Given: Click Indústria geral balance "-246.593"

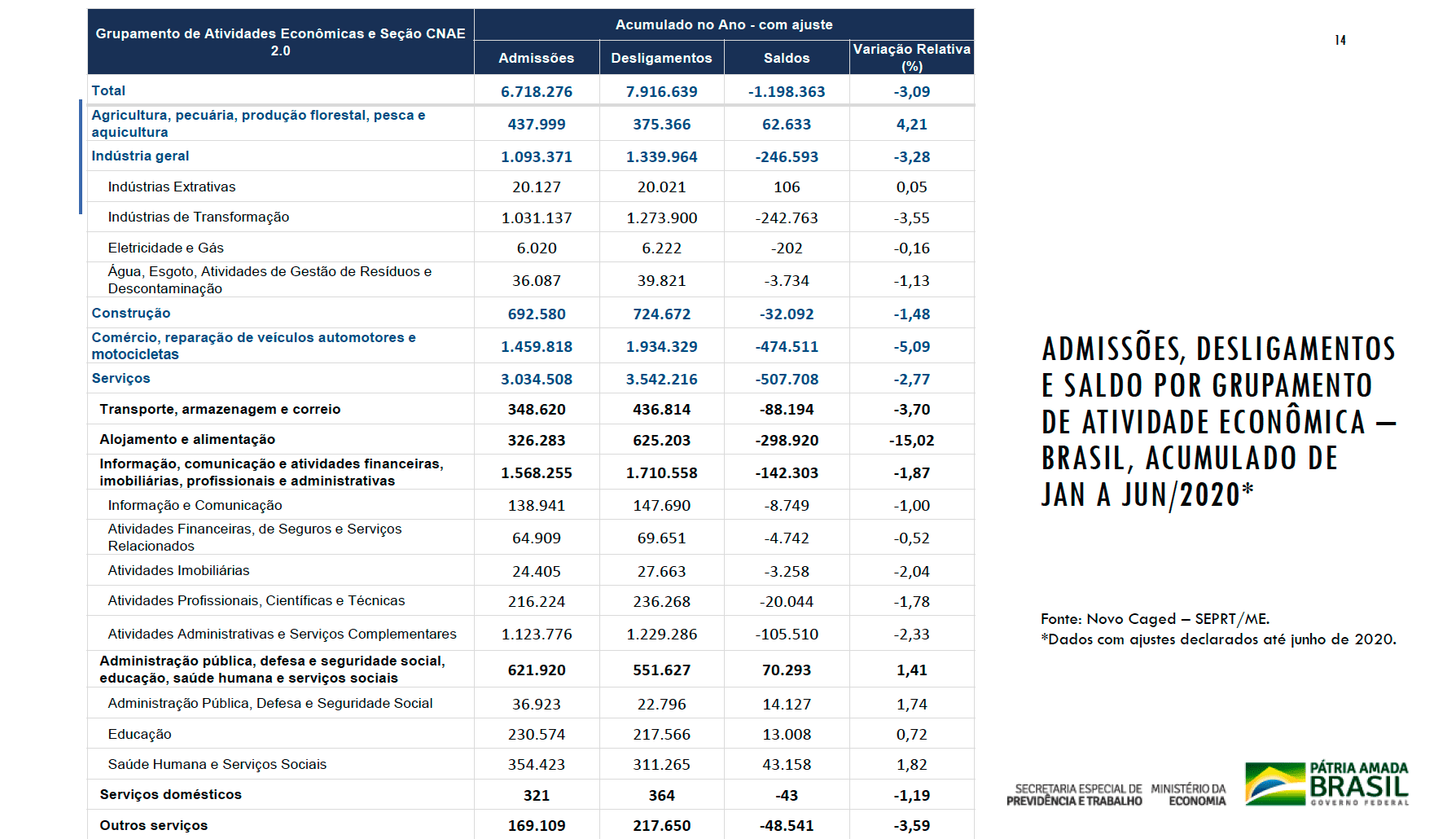Looking at the screenshot, I should click(x=787, y=157).
